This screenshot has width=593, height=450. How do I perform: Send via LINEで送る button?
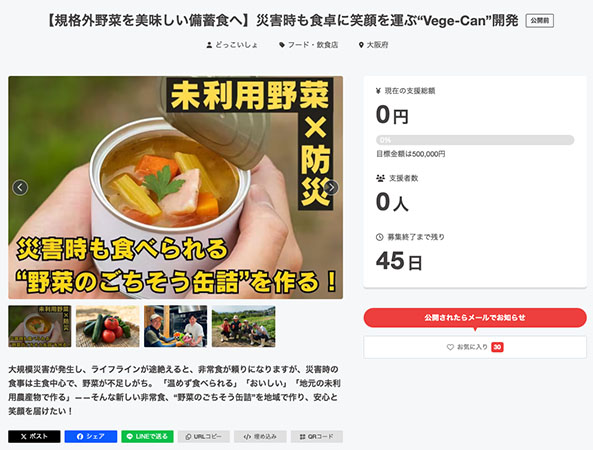coord(147,436)
